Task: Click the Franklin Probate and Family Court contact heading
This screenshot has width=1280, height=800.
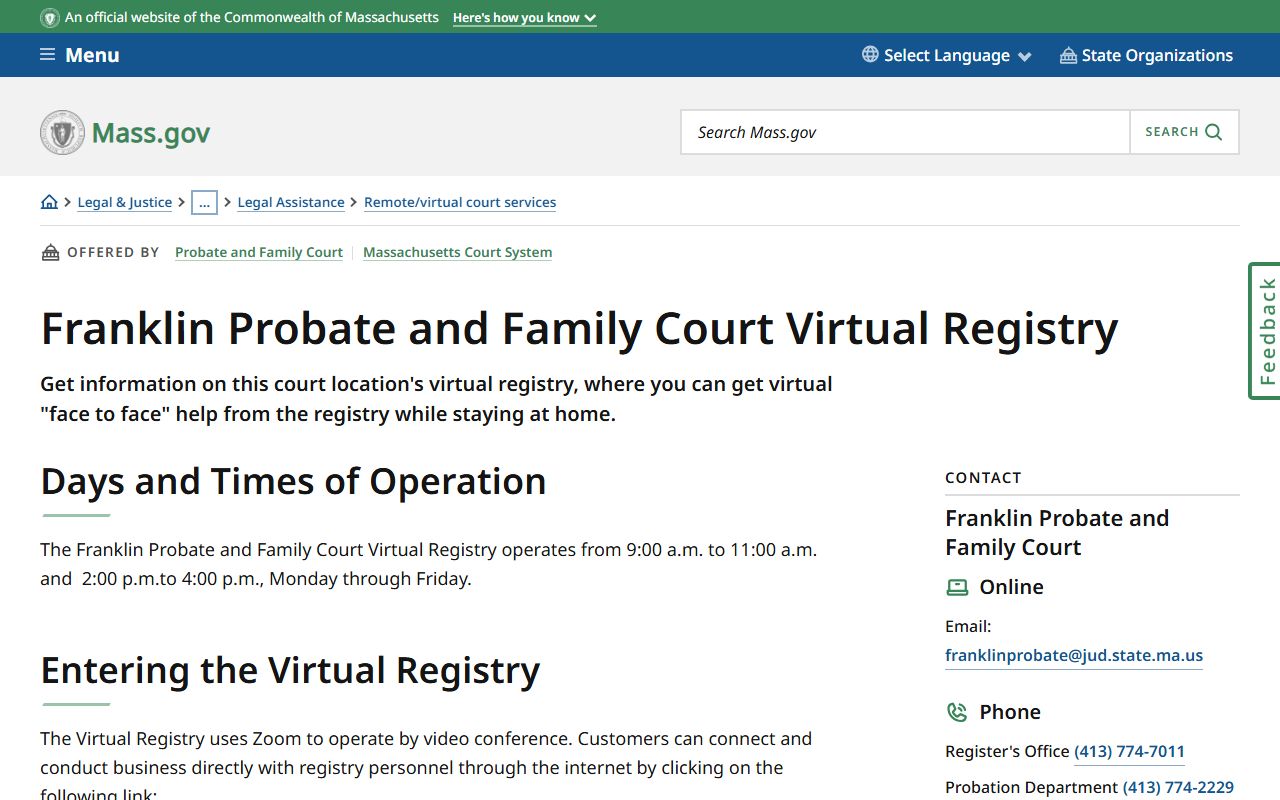Action: click(1057, 533)
